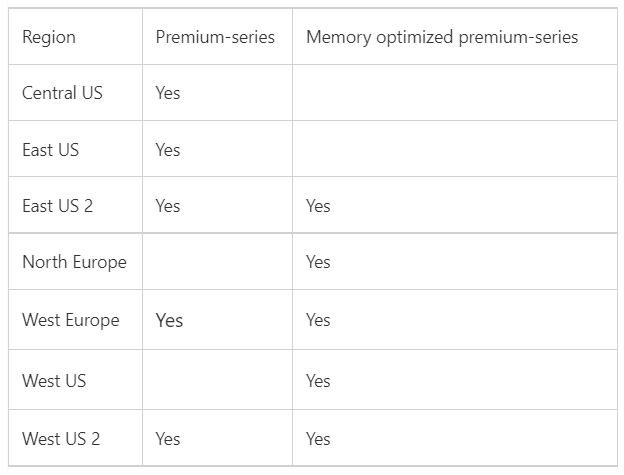Viewport: 624px width, 475px height.
Task: Select the West US 2 region cell
Action: 61,438
